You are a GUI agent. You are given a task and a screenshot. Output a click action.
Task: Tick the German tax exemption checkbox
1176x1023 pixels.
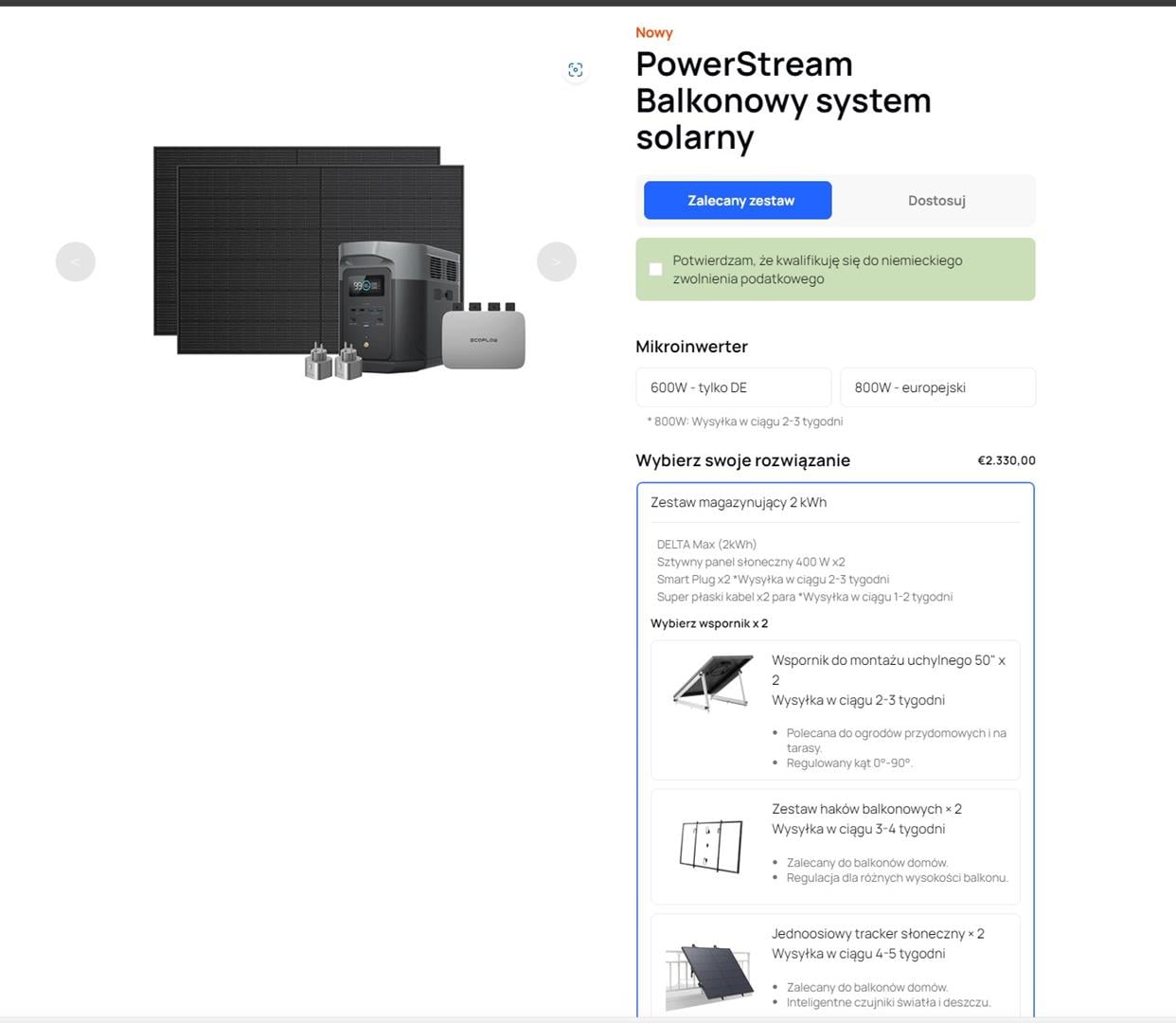click(655, 270)
